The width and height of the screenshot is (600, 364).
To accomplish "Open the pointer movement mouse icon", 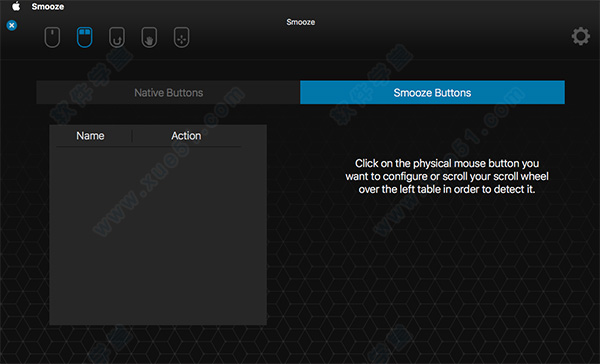I will pyautogui.click(x=181, y=38).
